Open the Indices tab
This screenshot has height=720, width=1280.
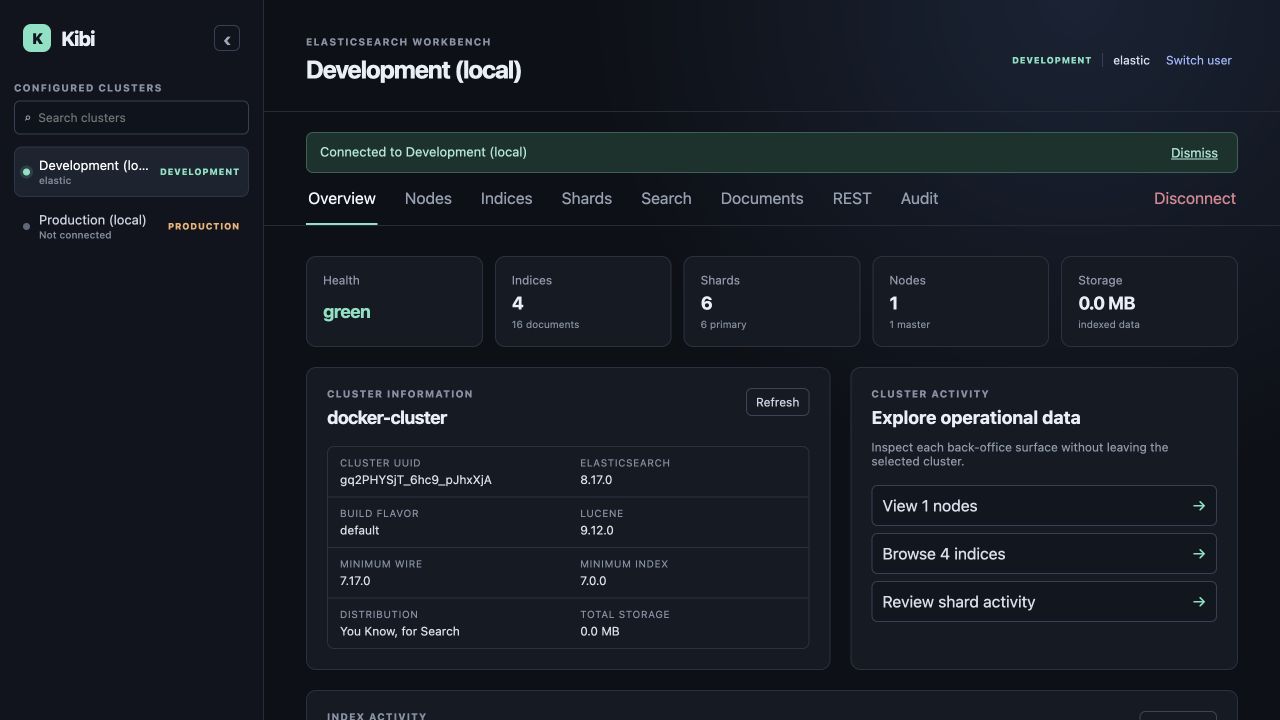click(506, 199)
